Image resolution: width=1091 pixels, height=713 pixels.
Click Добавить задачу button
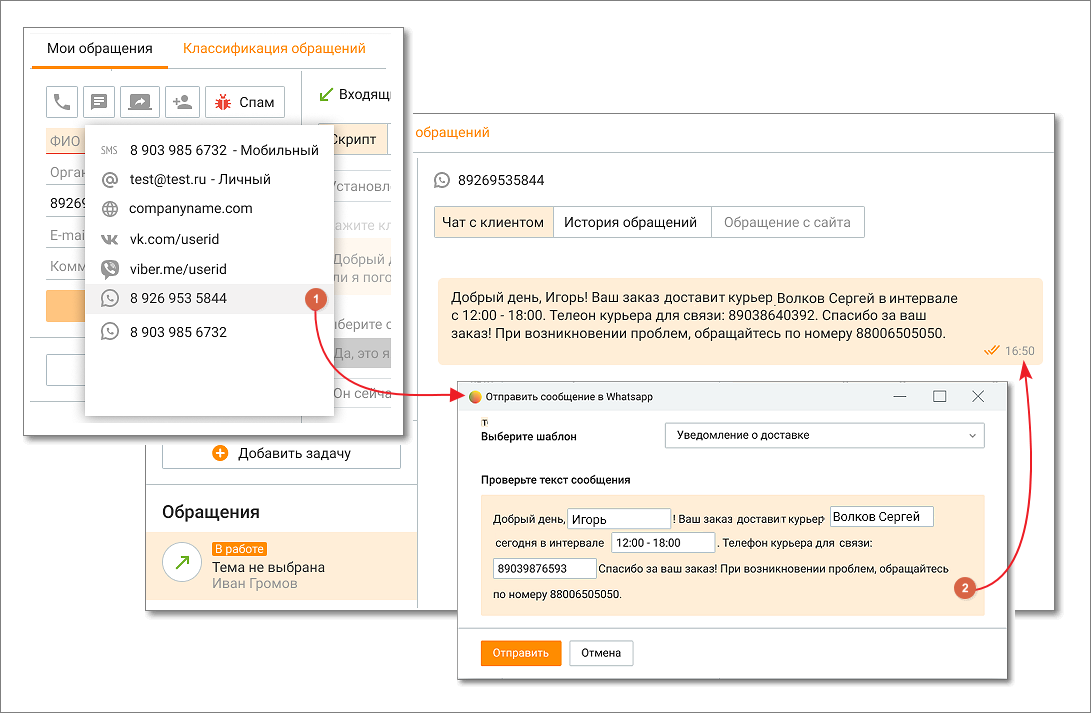click(281, 454)
